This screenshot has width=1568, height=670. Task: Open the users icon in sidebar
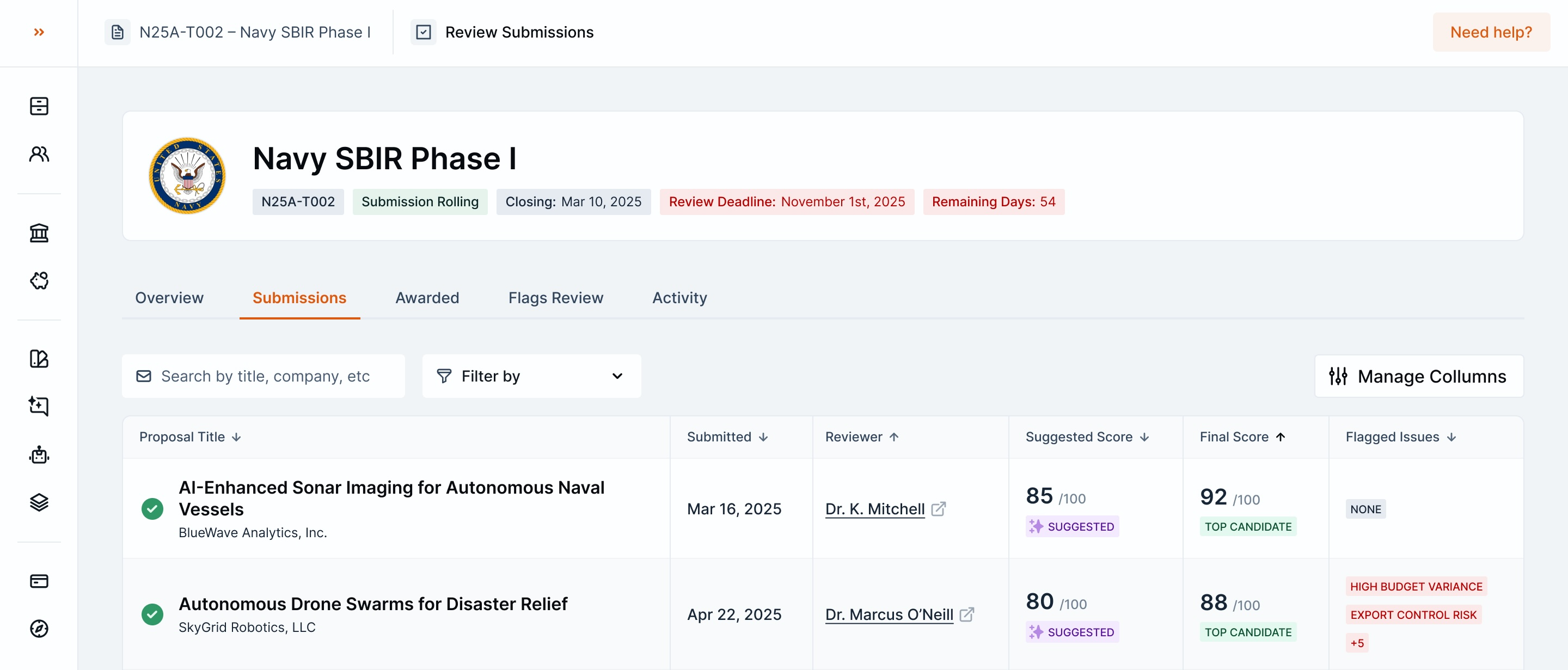[39, 154]
